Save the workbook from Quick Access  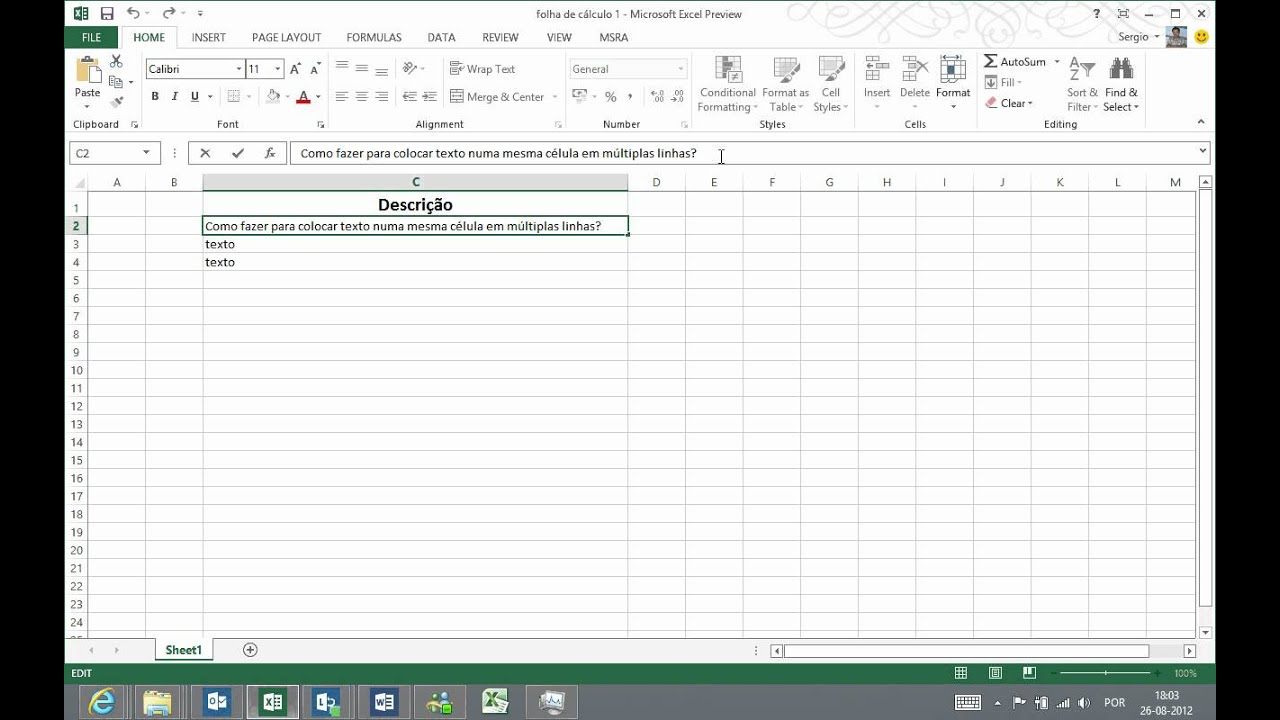click(x=107, y=14)
